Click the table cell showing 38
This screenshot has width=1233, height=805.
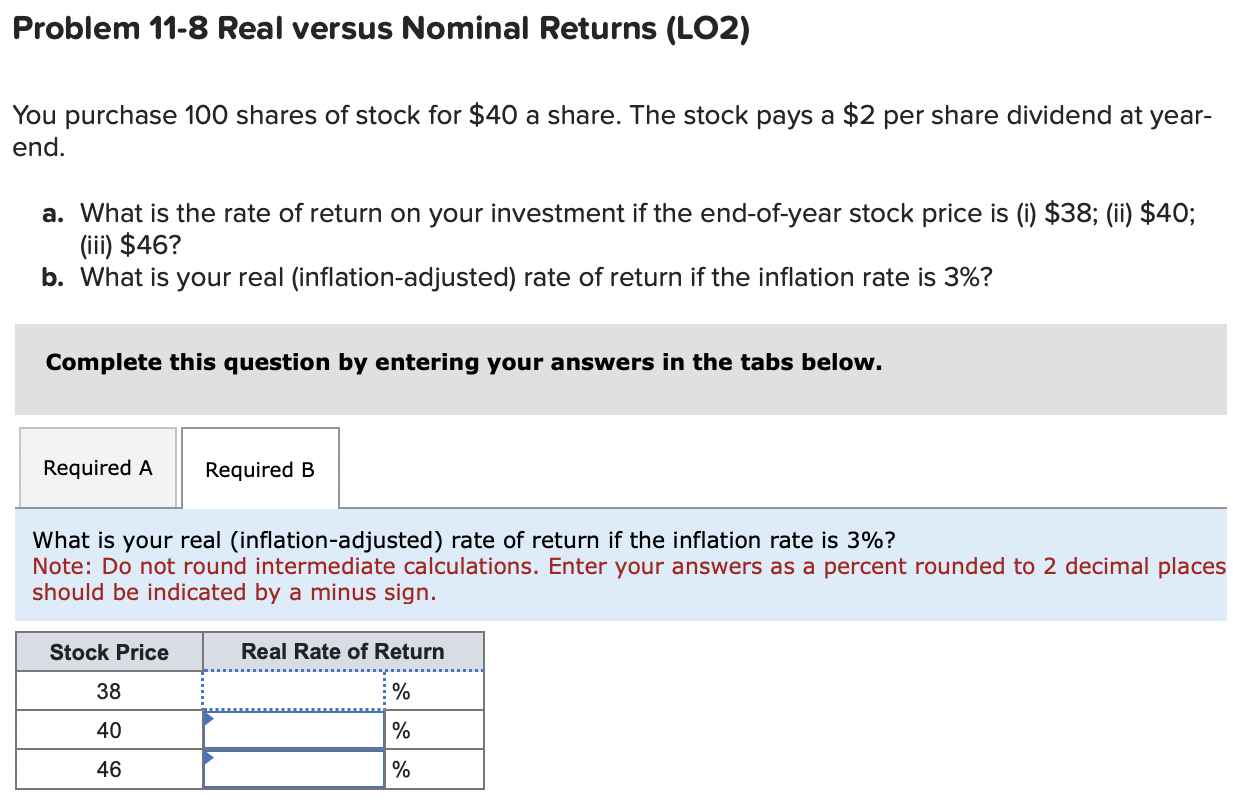pyautogui.click(x=108, y=690)
